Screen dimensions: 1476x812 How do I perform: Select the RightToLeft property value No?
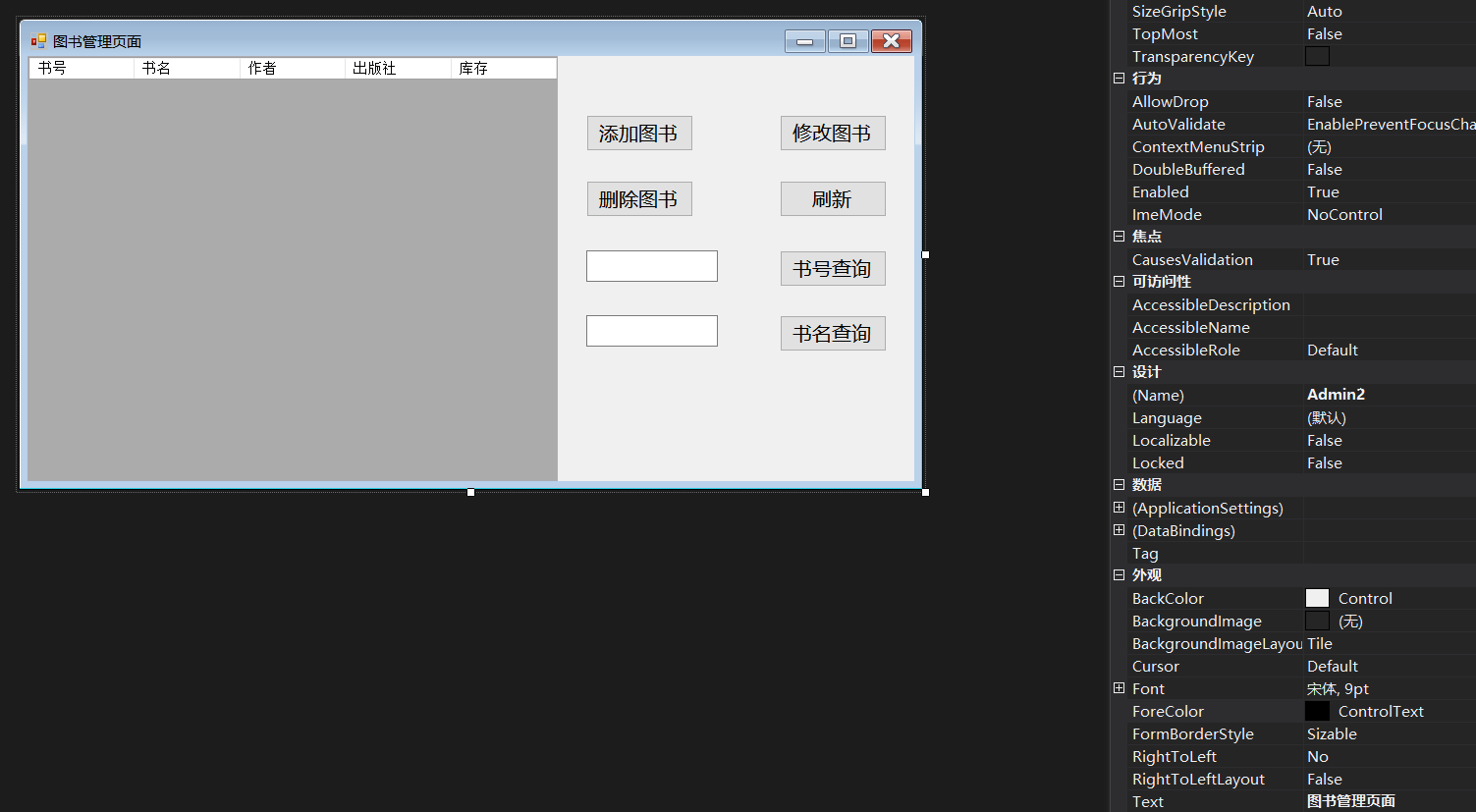[x=1318, y=757]
